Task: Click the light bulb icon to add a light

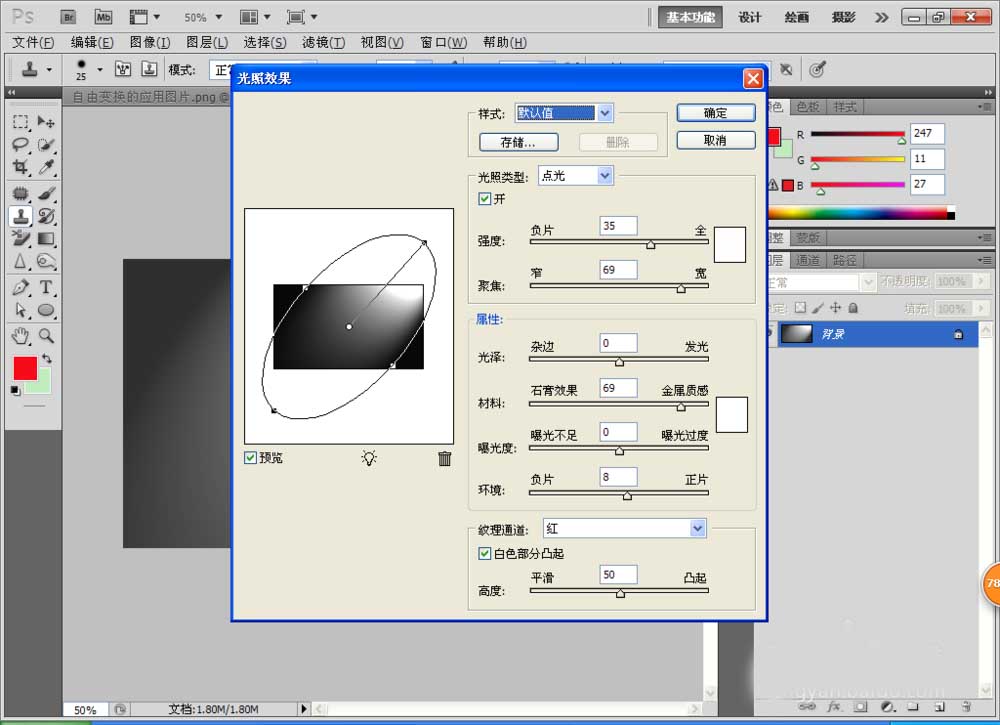Action: (368, 457)
